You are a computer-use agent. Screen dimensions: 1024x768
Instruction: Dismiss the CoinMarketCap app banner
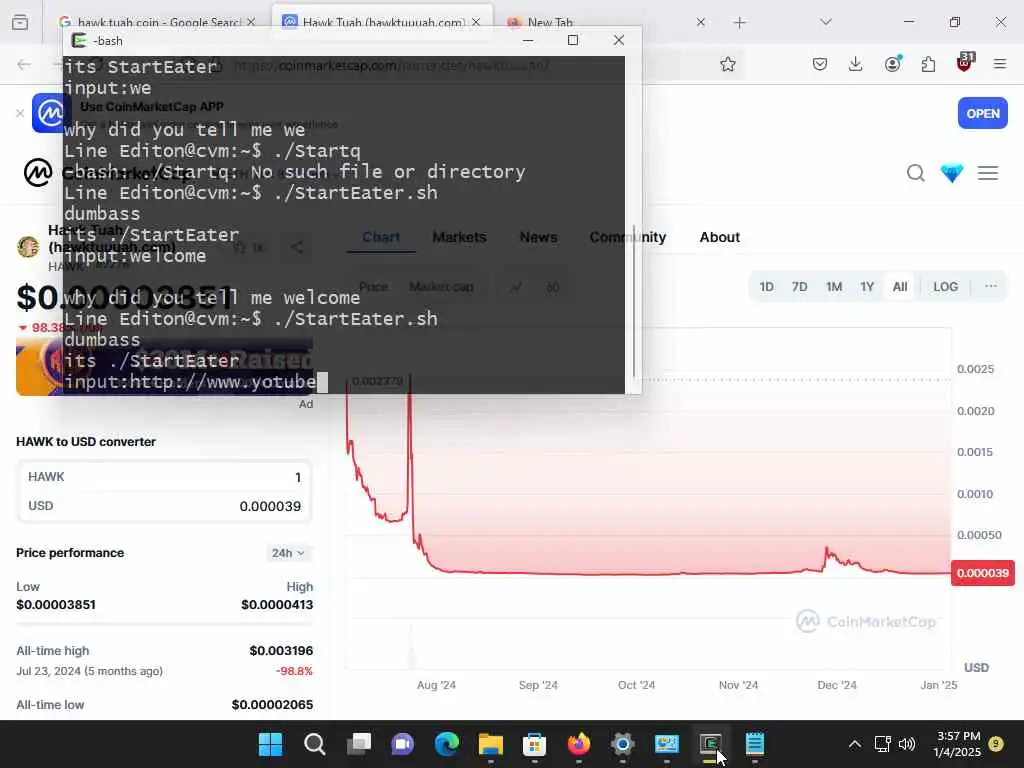20,113
